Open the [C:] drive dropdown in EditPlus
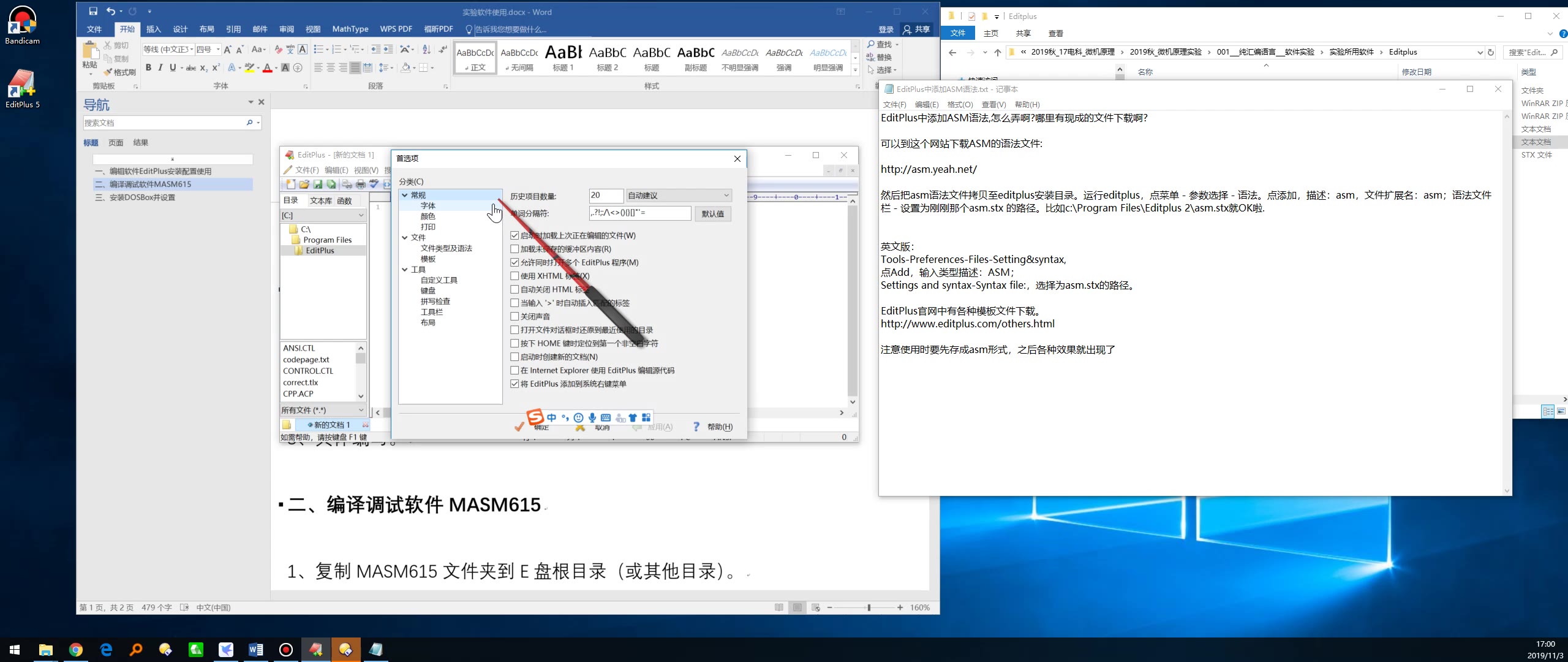1568x662 pixels. [323, 215]
